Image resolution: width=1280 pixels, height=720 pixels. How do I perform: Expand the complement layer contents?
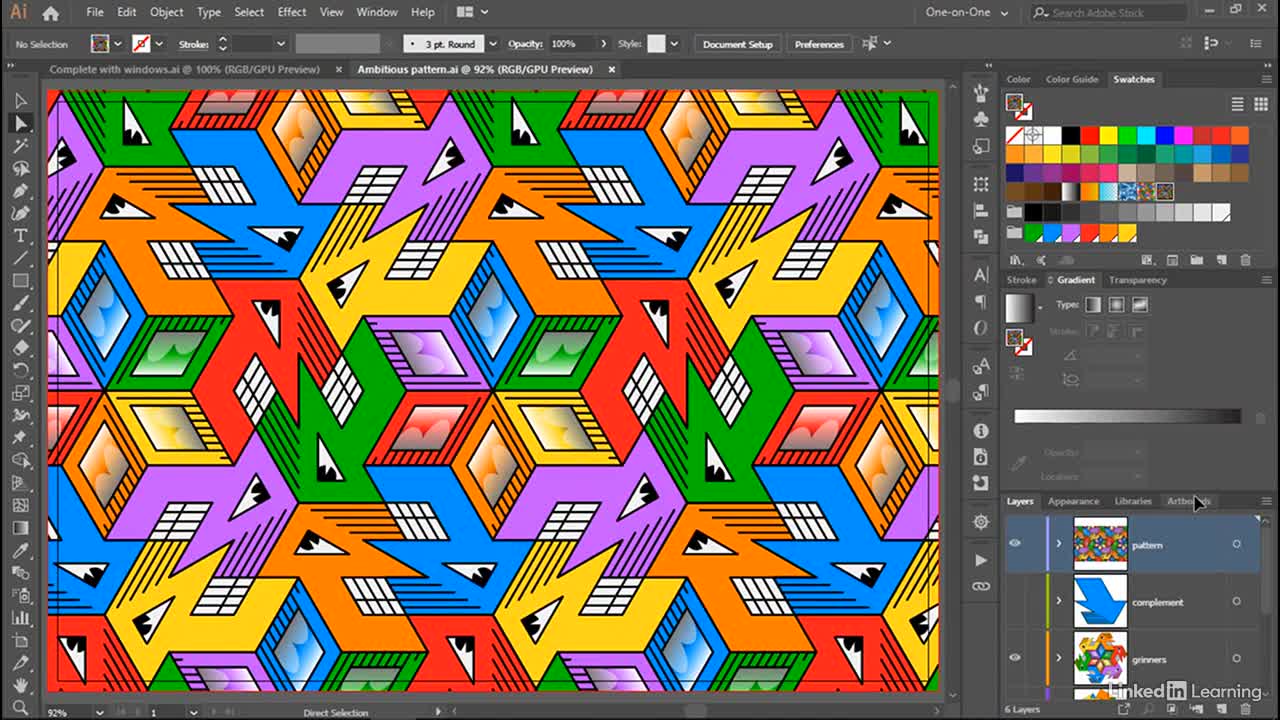pos(1059,601)
